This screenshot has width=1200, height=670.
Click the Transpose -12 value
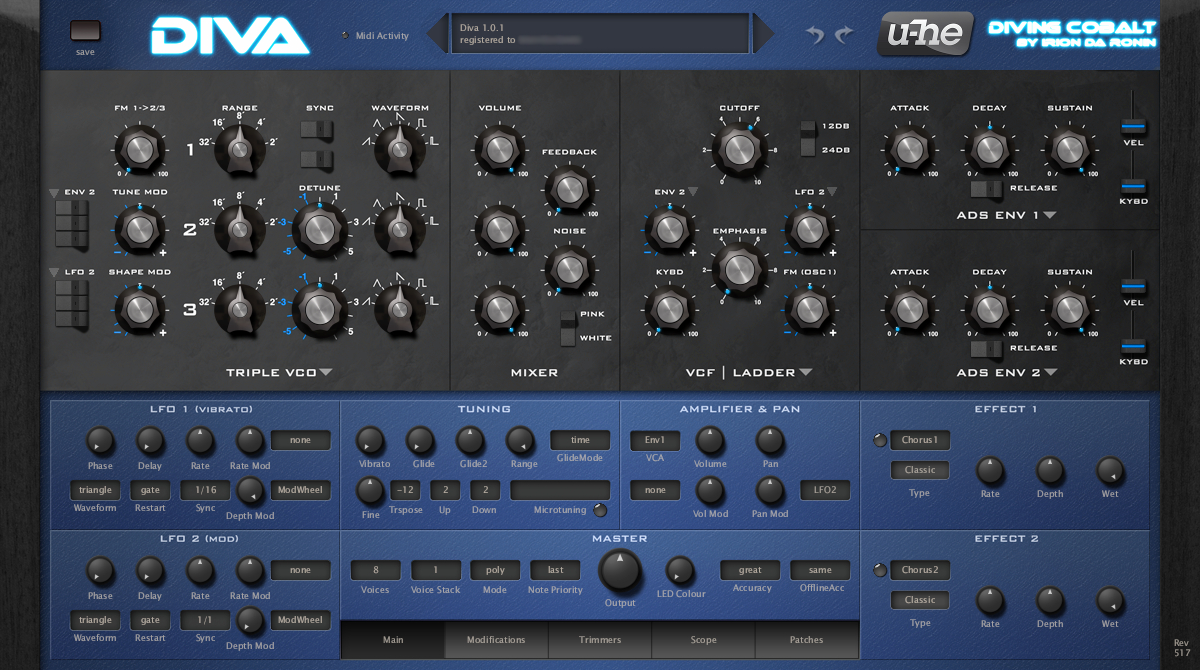tap(405, 490)
